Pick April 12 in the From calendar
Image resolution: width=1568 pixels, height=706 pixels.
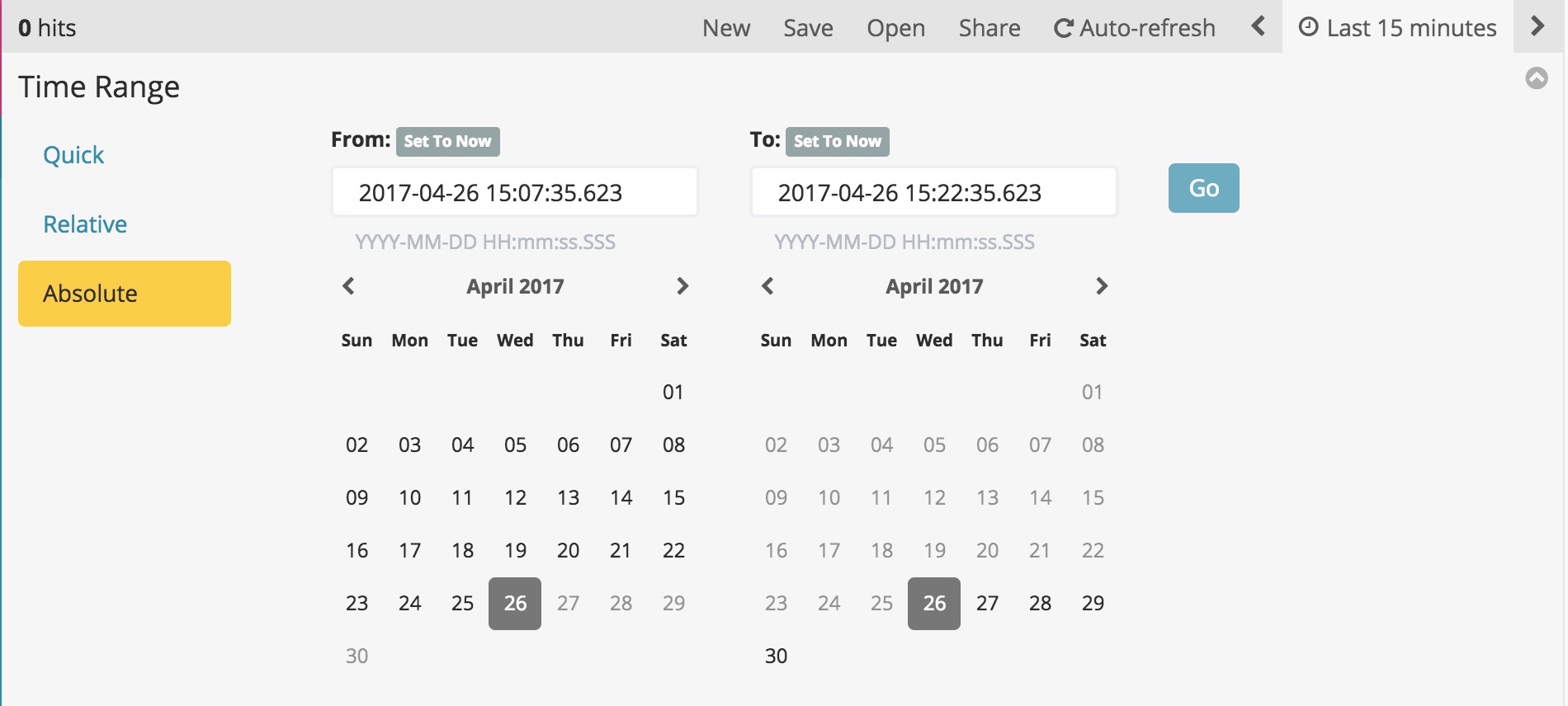click(x=515, y=497)
